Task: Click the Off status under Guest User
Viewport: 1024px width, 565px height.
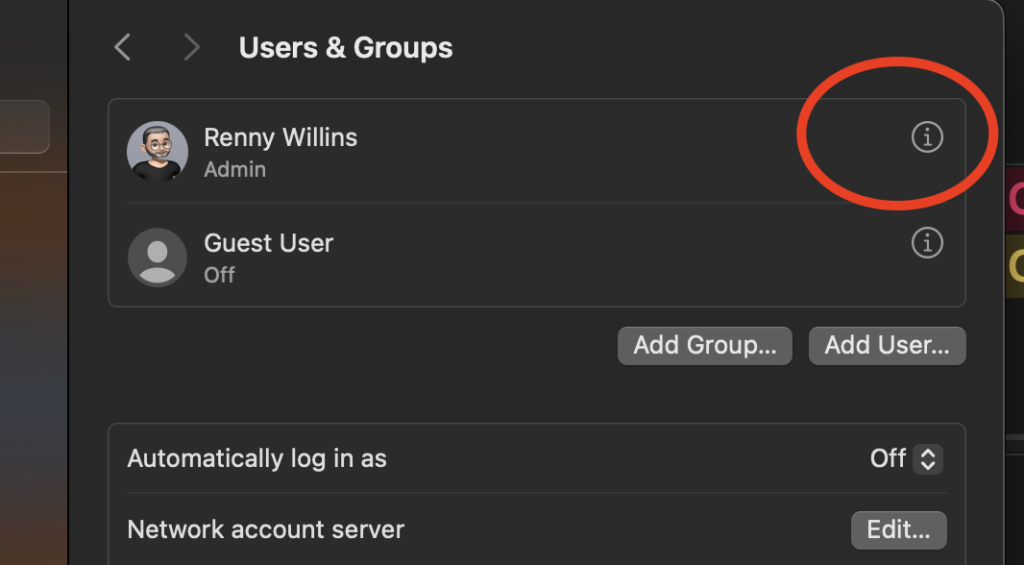Action: pos(219,275)
